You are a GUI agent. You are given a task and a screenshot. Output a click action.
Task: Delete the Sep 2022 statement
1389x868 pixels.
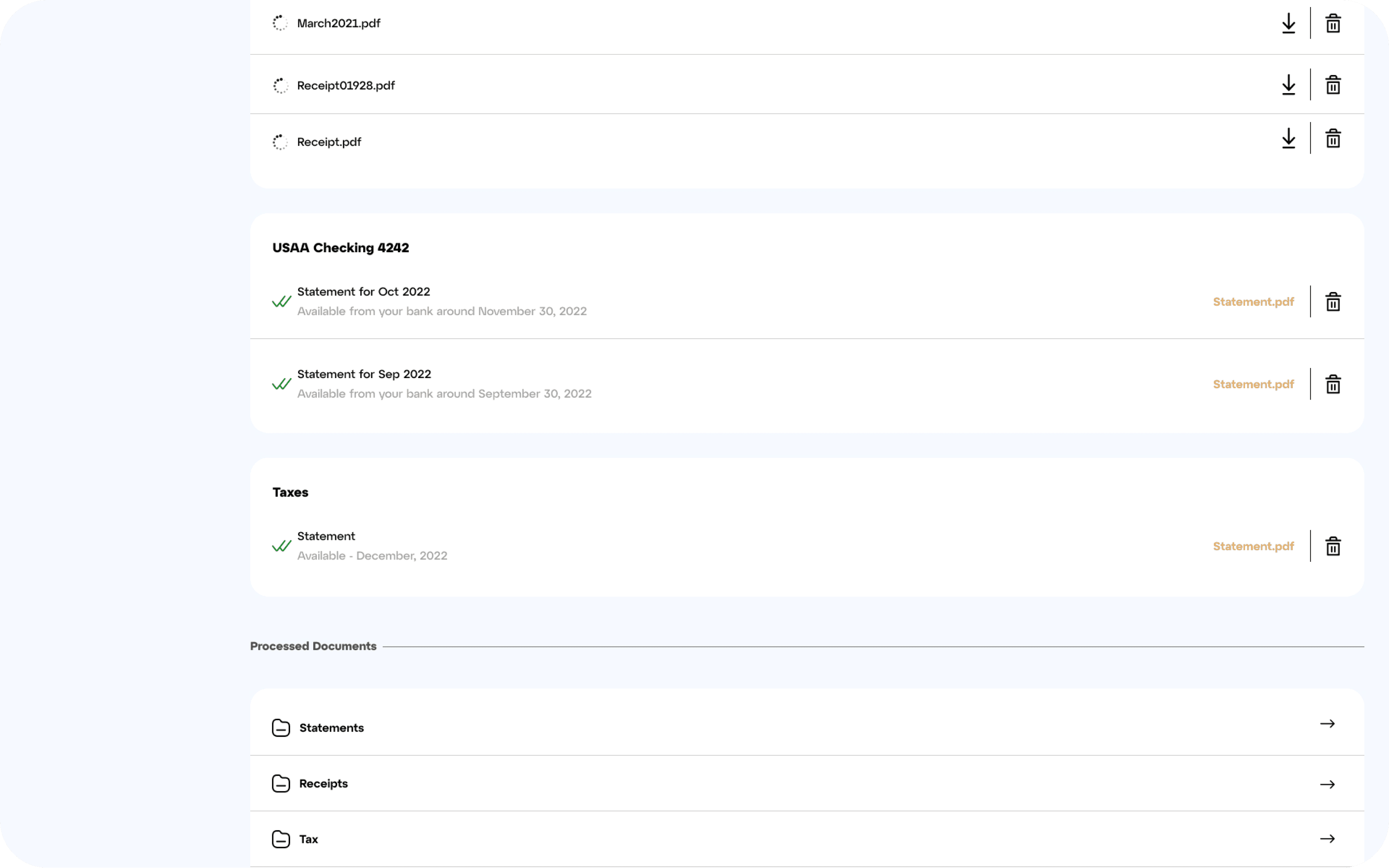[1333, 384]
